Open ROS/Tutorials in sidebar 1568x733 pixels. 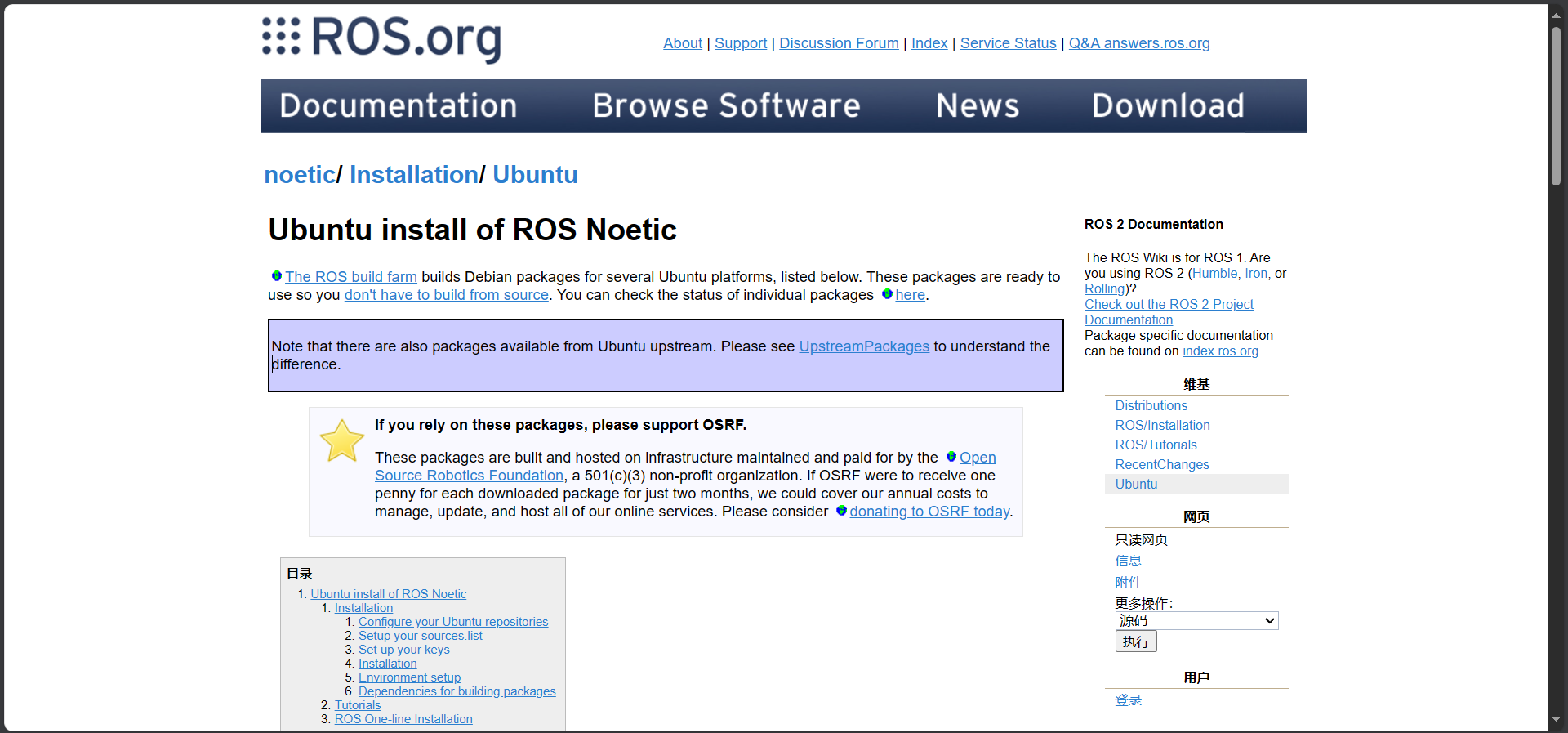[1156, 445]
